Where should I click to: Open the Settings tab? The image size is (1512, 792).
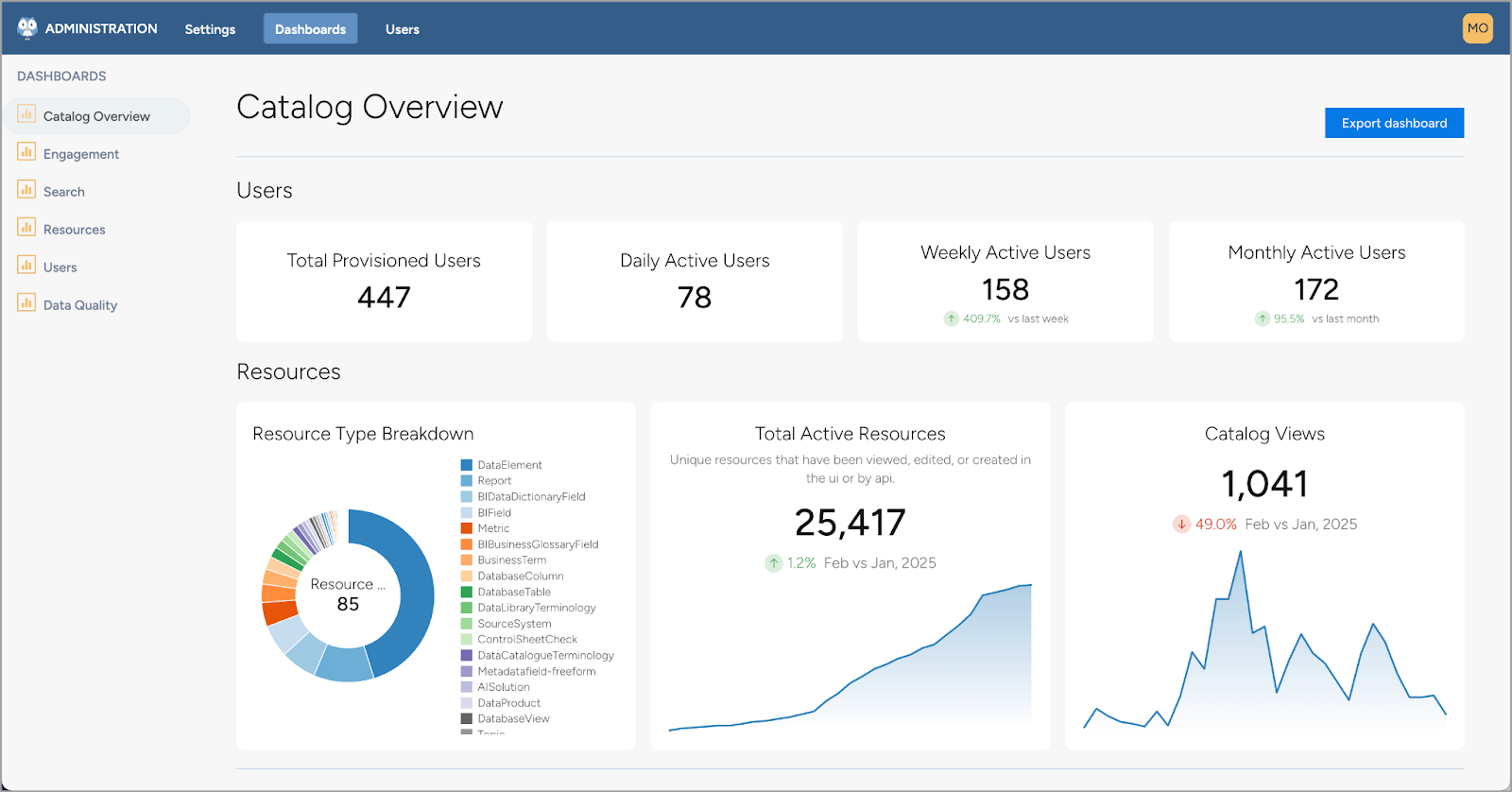(x=210, y=29)
